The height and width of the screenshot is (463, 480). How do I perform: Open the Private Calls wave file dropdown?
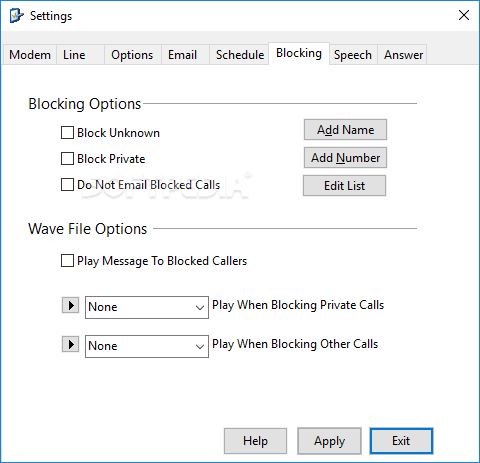coord(147,307)
